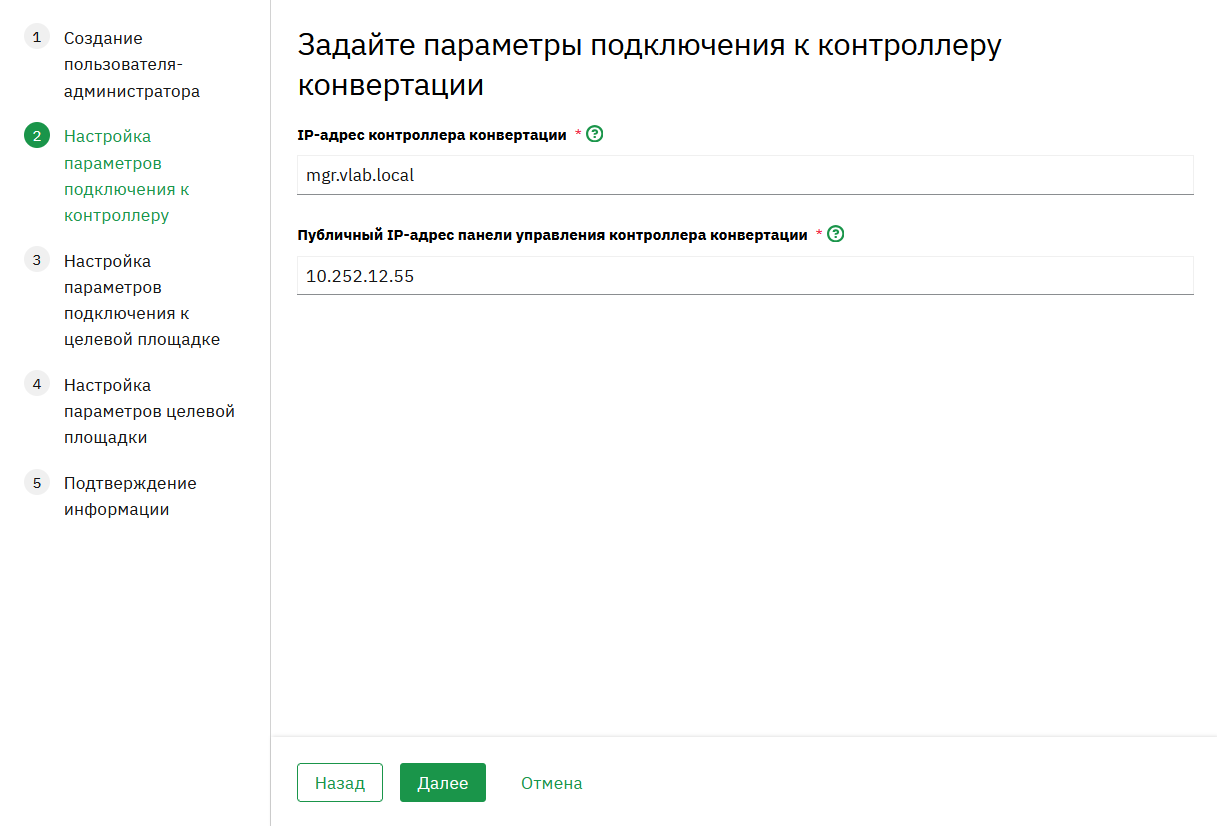
Task: Open 'Настройка параметров подключения к контроллеру' step
Action: coord(127,176)
